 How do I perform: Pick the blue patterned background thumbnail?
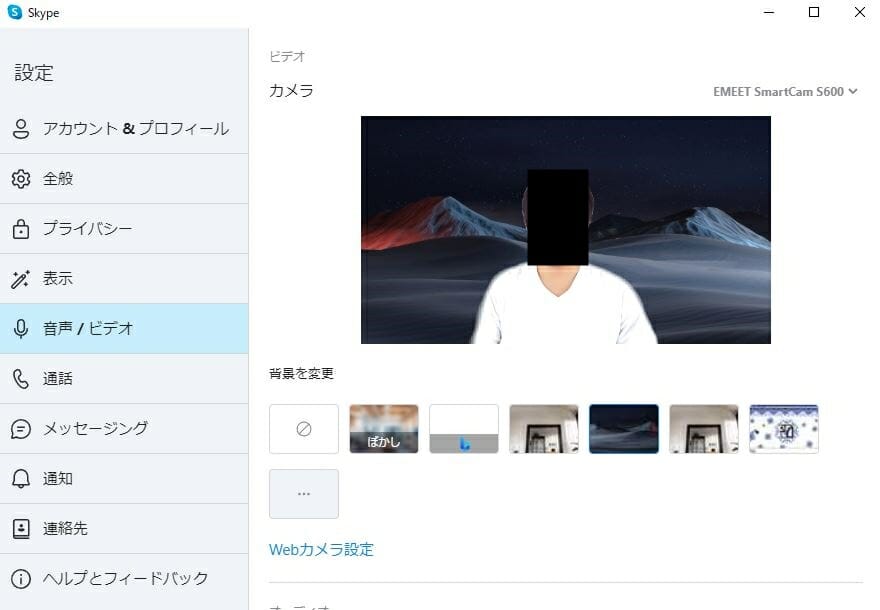point(784,429)
